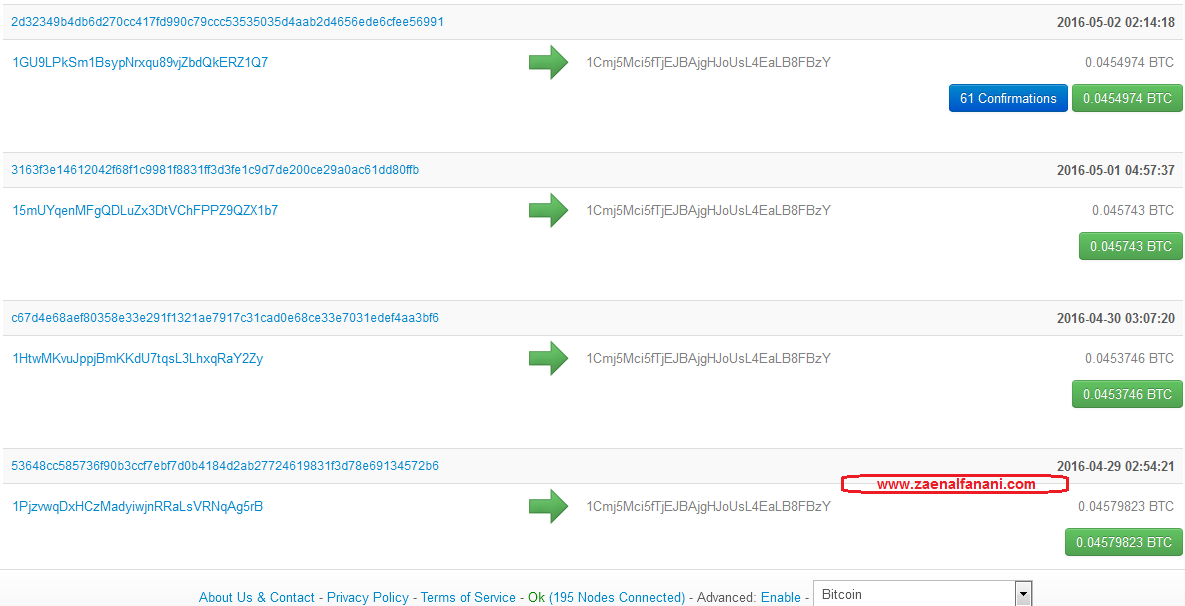Open the Terms of Service link
This screenshot has height=606, width=1185.
468,597
